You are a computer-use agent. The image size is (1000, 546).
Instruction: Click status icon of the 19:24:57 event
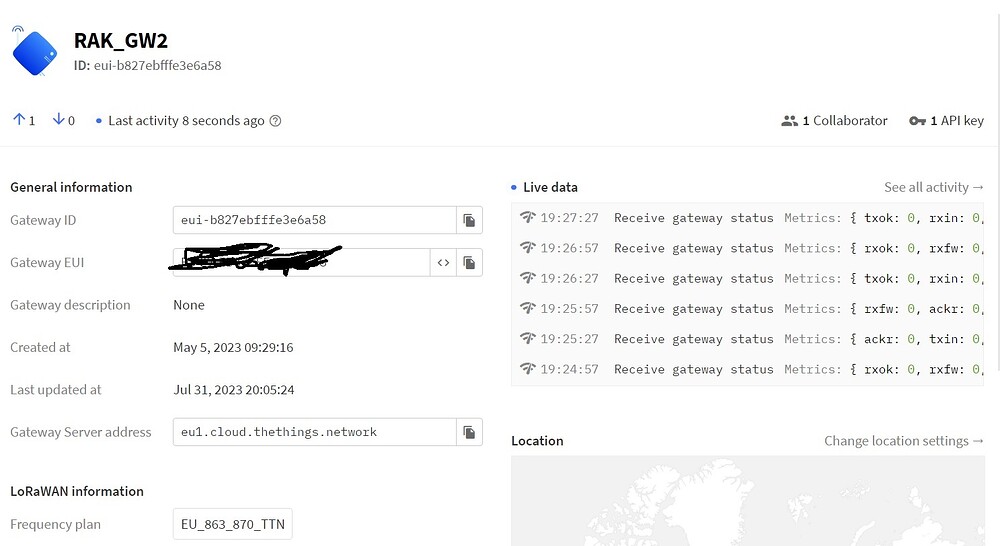[527, 369]
